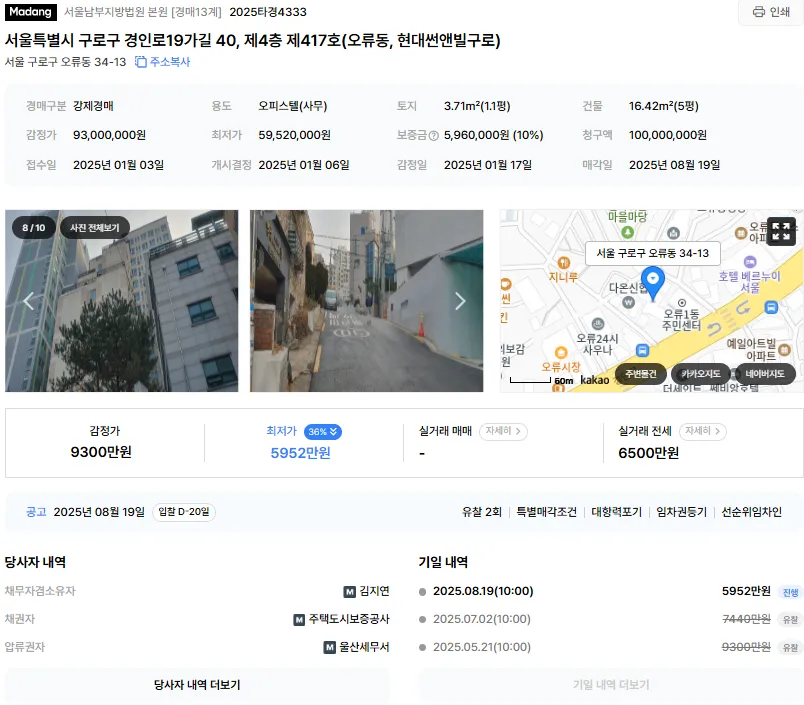Click 유찰 badge next to 9300만원
The height and width of the screenshot is (705, 804).
[790, 648]
